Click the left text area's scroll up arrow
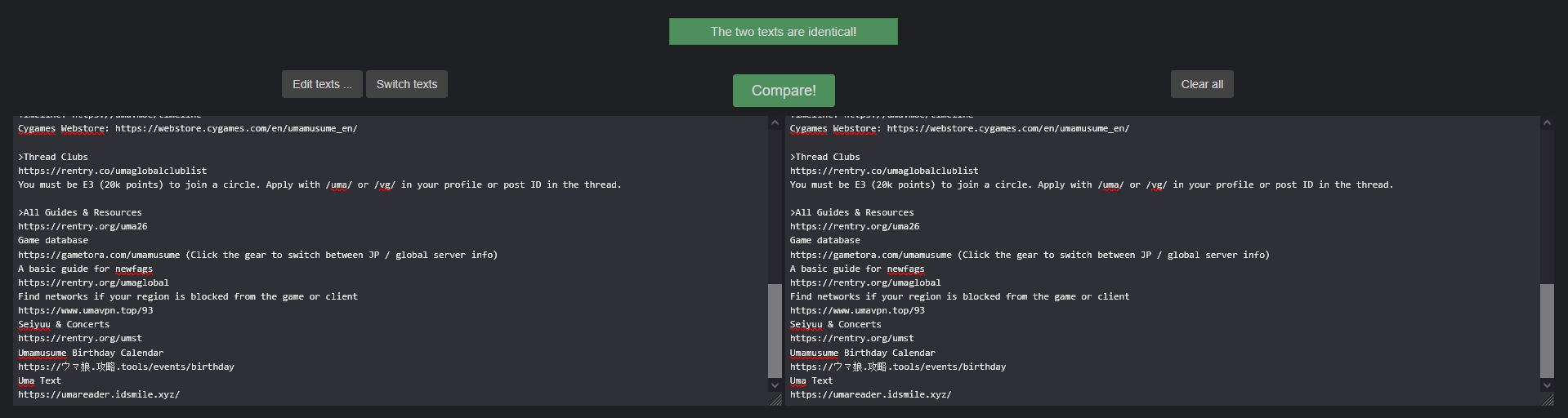Viewport: 1568px width, 418px height. [x=775, y=123]
